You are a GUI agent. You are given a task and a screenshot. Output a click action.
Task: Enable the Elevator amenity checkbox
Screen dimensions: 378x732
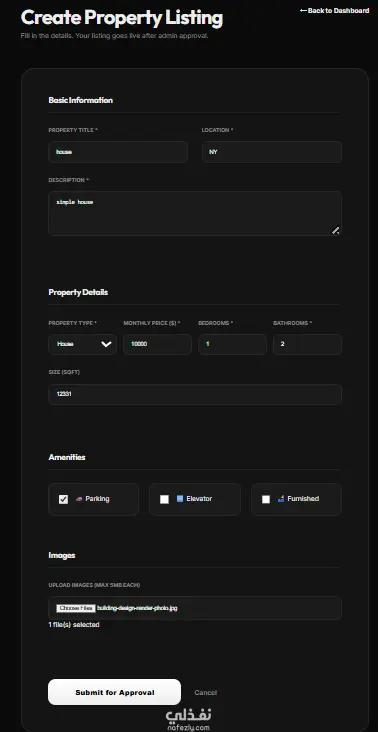(x=164, y=500)
